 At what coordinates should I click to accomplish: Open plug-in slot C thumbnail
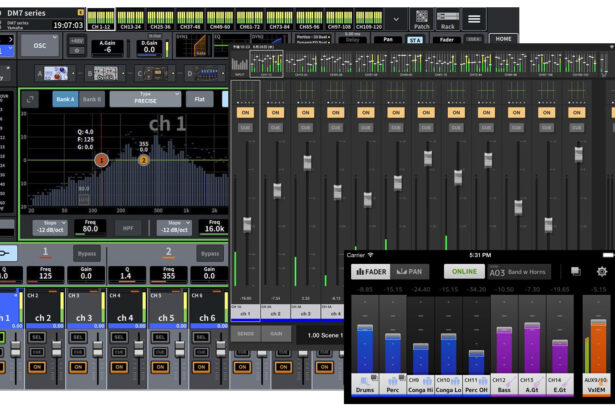pos(156,73)
